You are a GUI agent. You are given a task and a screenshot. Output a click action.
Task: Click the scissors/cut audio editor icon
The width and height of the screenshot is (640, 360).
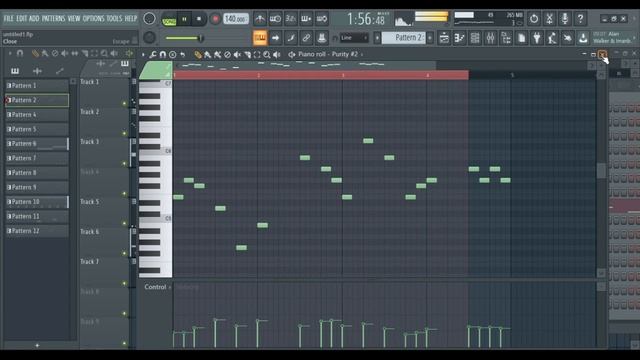point(549,19)
